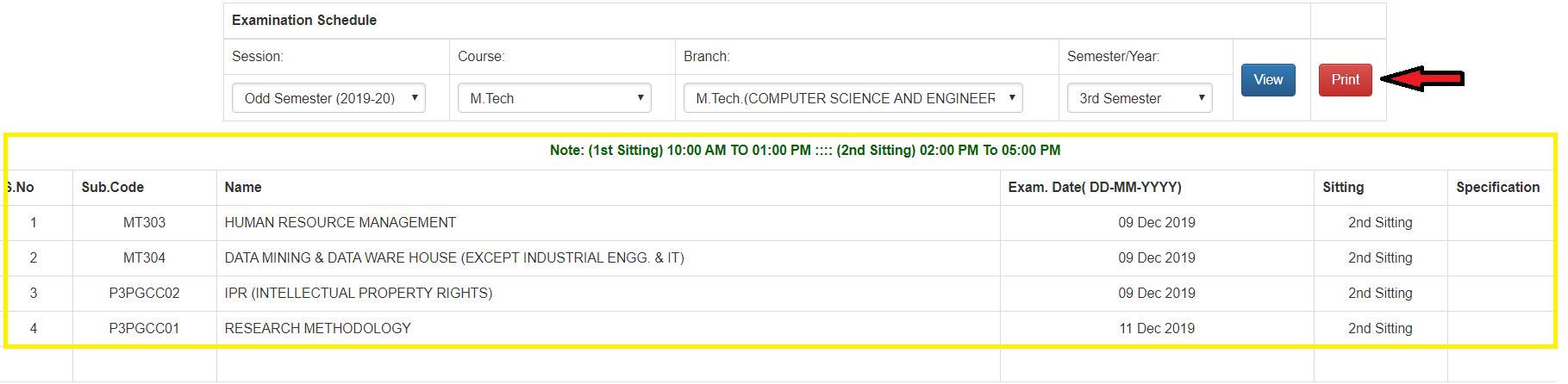1568x384 pixels.
Task: Select the P3PGCC02 subject code cell
Action: point(144,294)
